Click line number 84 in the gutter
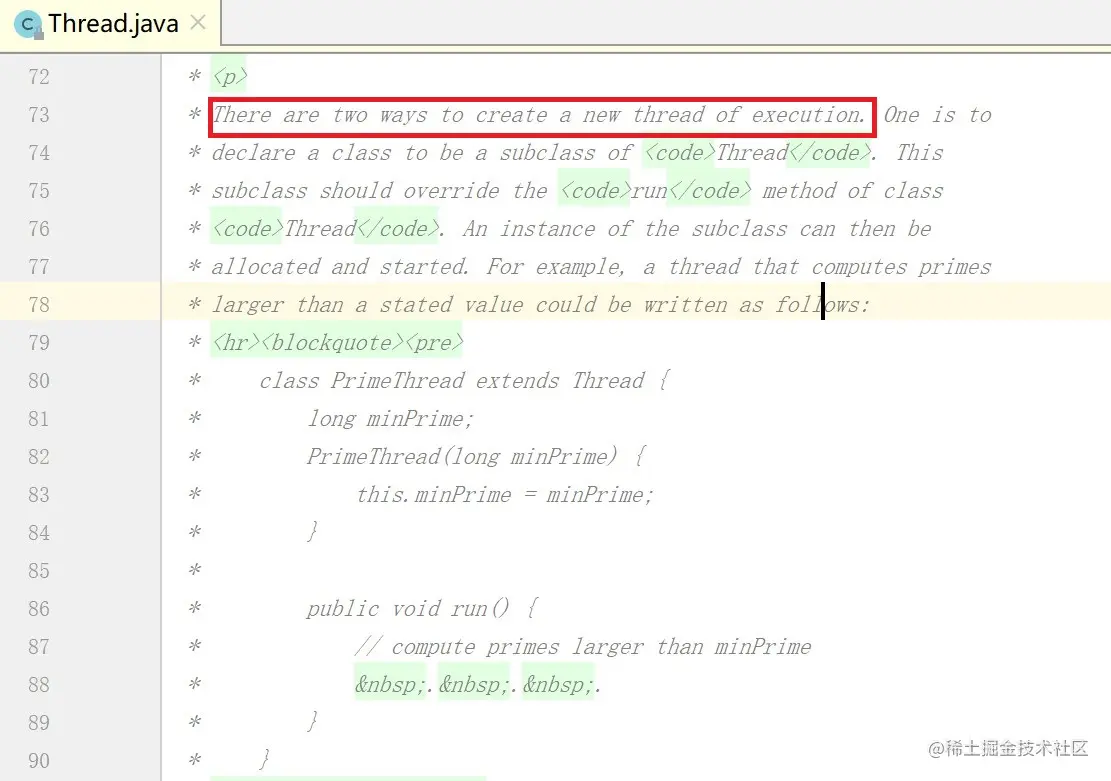Viewport: 1111px width, 781px height. click(x=39, y=533)
